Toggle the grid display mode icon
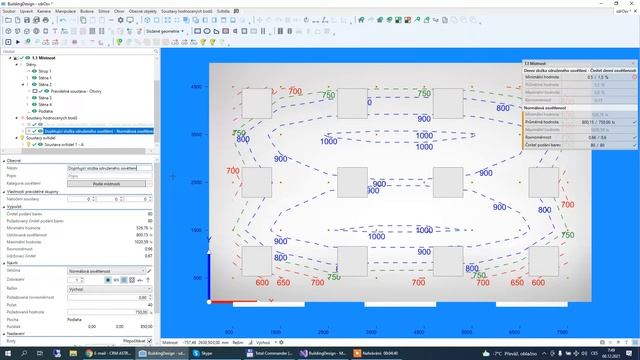The height and width of the screenshot is (360, 640). tap(132, 280)
